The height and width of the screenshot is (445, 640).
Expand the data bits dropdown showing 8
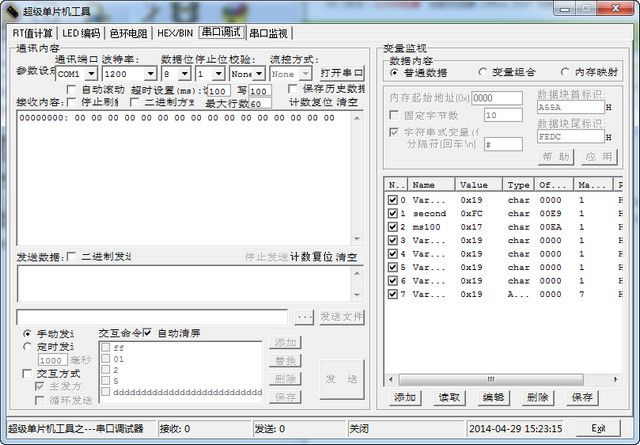click(184, 74)
